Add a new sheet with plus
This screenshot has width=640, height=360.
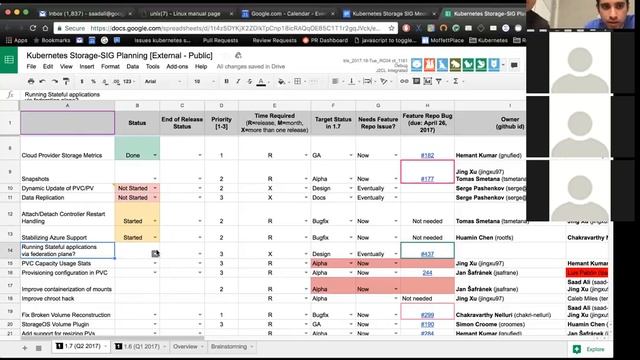pyautogui.click(x=25, y=348)
